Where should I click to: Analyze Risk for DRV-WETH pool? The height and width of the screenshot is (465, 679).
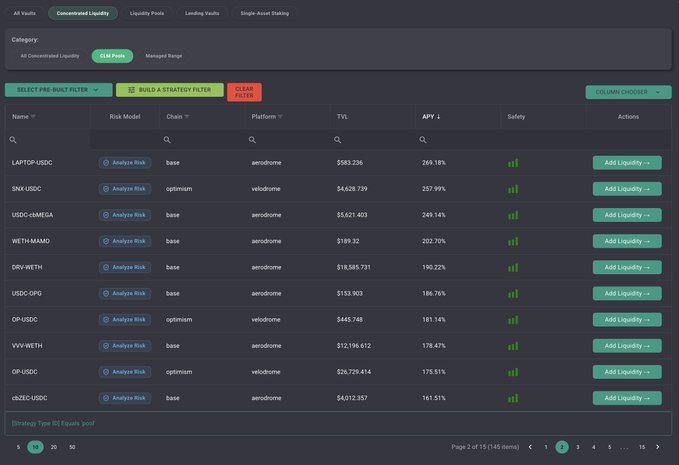click(x=125, y=267)
